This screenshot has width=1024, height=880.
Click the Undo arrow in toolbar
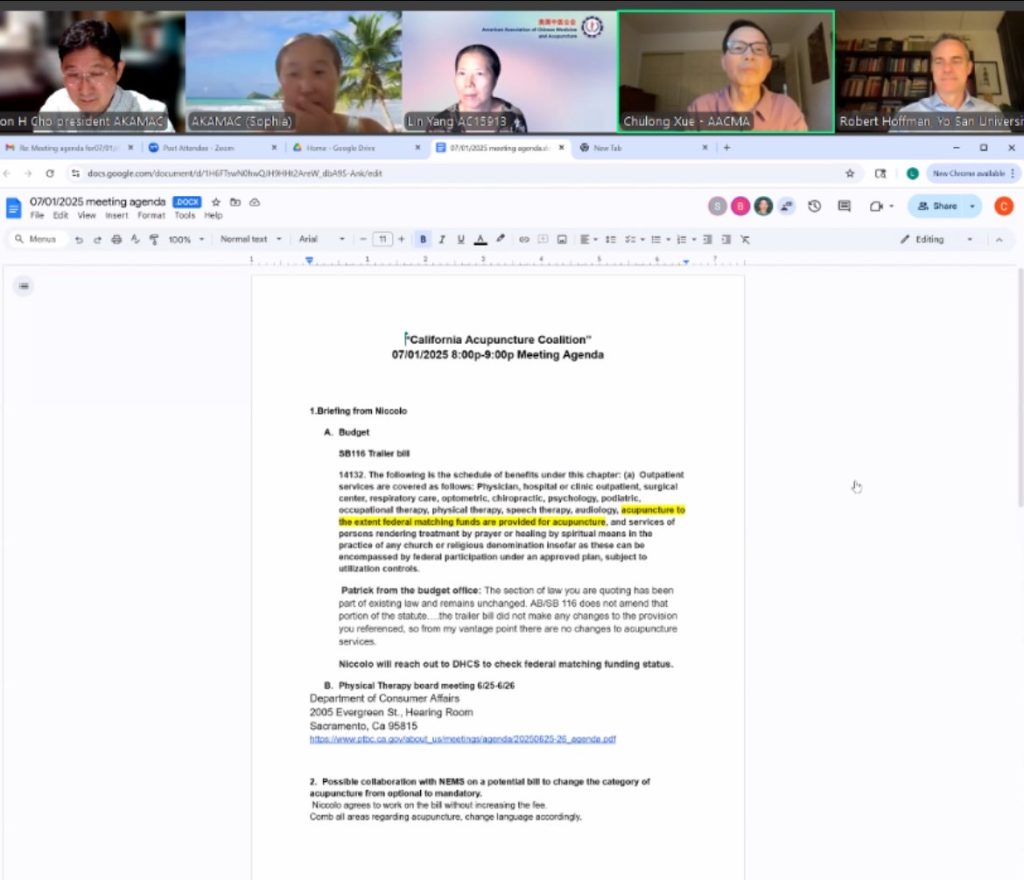[x=79, y=240]
